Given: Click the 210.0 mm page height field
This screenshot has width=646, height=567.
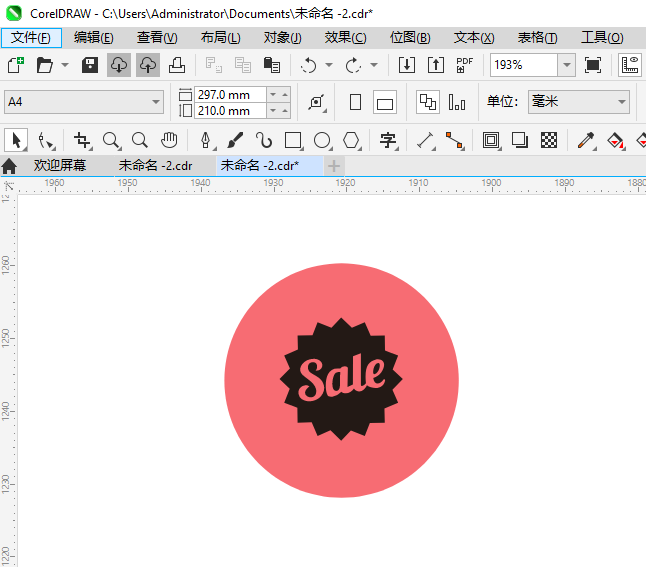Looking at the screenshot, I should (x=230, y=111).
